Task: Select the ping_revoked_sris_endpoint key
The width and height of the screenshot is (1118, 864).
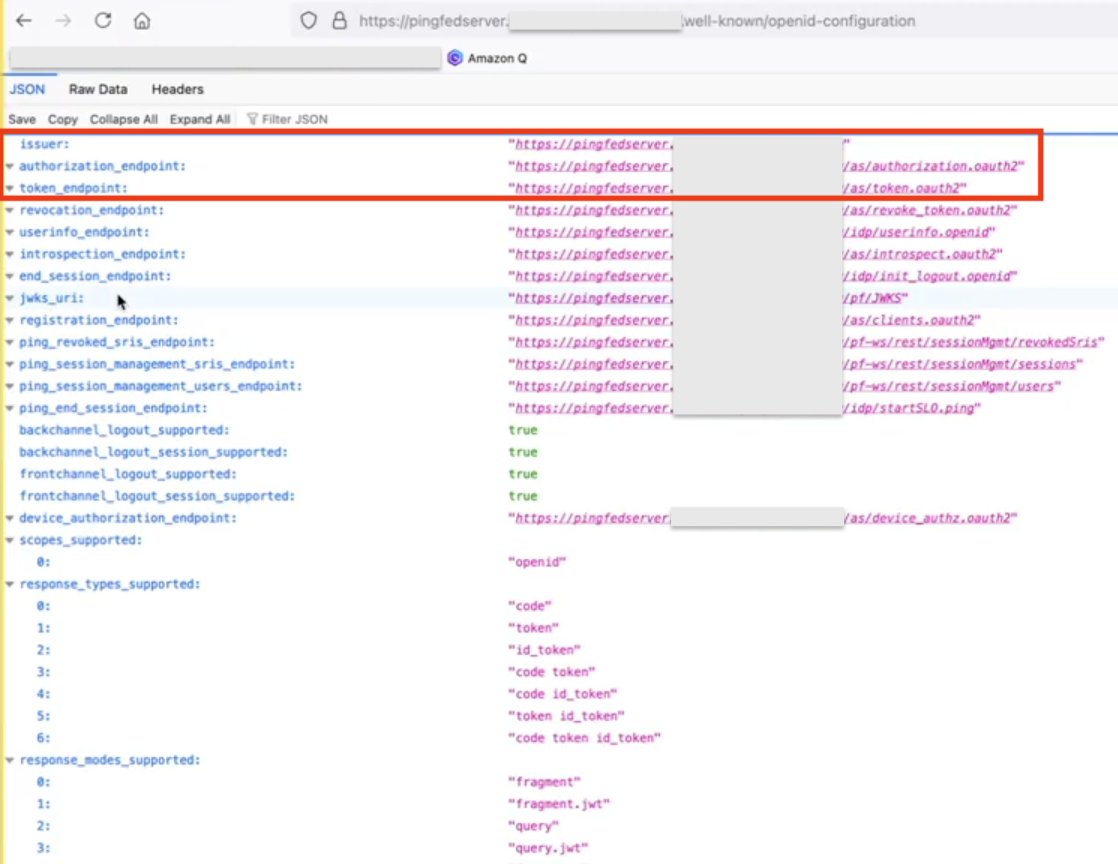Action: [117, 342]
